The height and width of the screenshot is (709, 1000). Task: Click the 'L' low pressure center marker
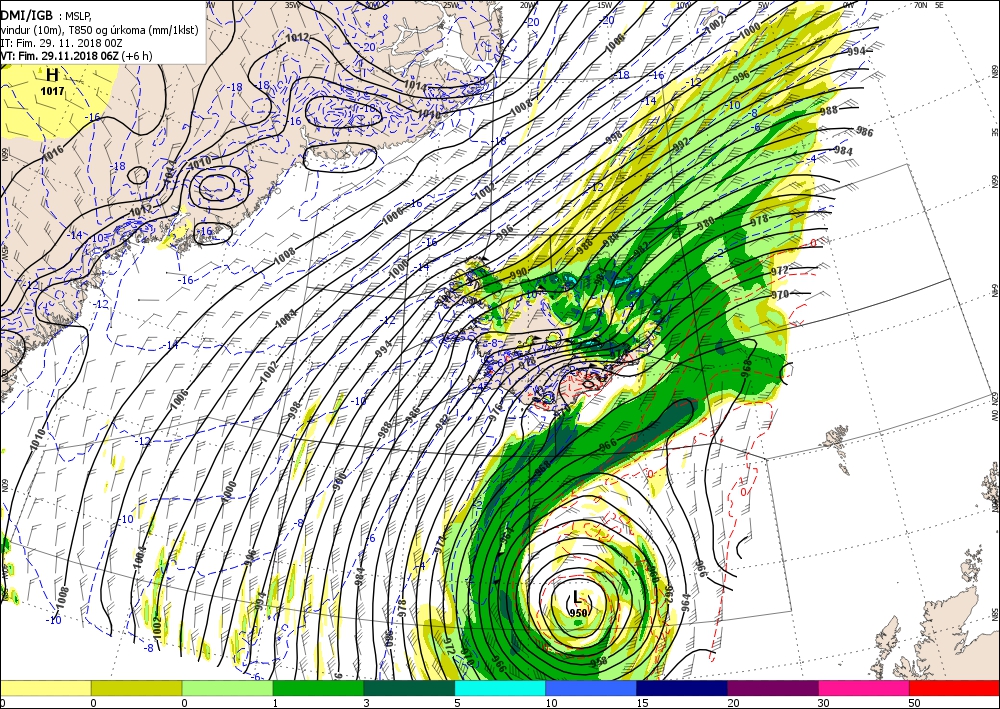tap(577, 597)
